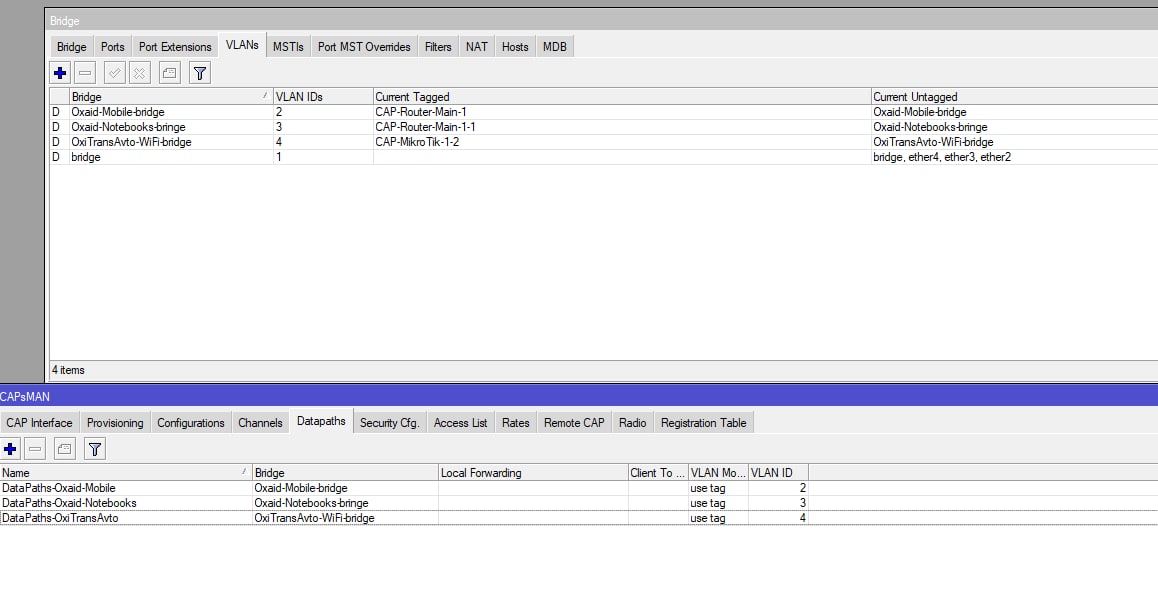Screen dimensions: 1158x609
Task: Open Channels tab
Action: click(260, 423)
